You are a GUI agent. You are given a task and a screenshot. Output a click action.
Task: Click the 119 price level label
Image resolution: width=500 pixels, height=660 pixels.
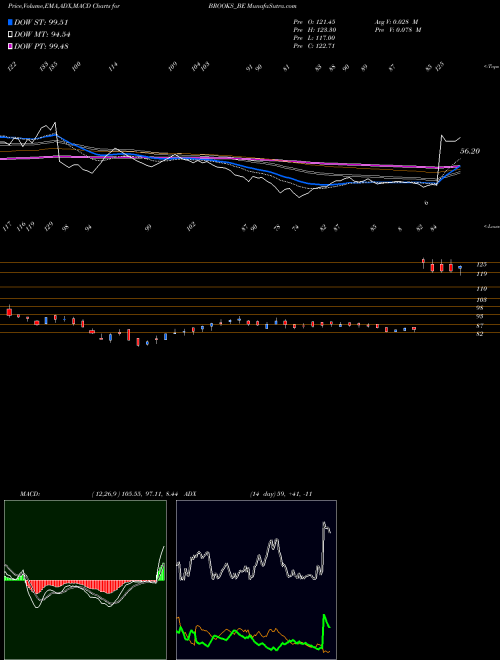(x=481, y=274)
